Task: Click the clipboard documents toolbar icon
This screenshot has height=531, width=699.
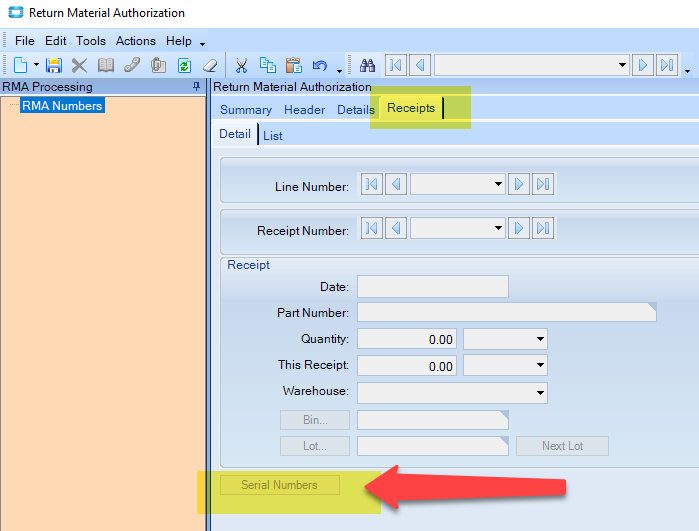Action: (158, 66)
